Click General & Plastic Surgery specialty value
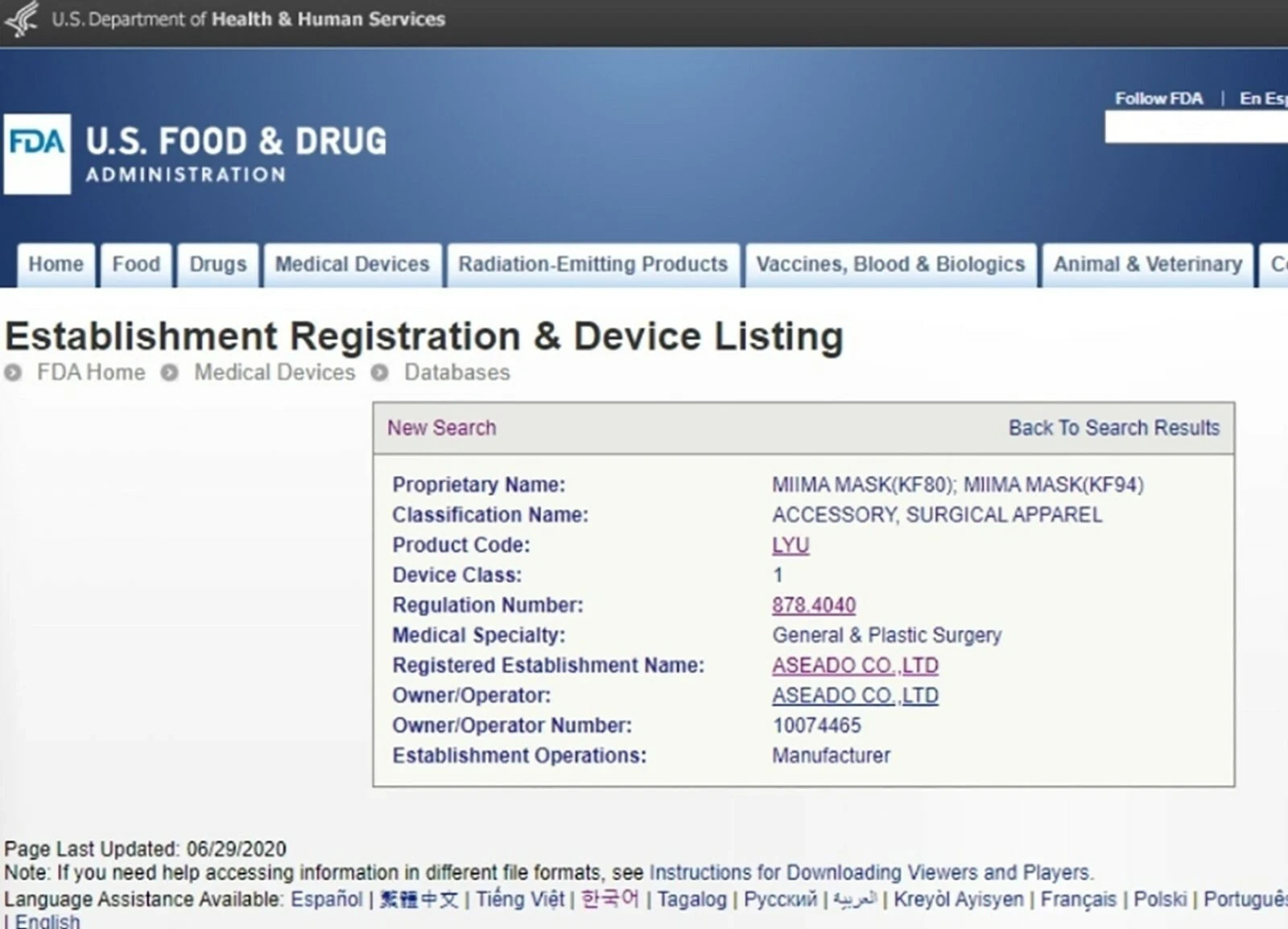Screen dimensions: 1288x929 [887, 636]
